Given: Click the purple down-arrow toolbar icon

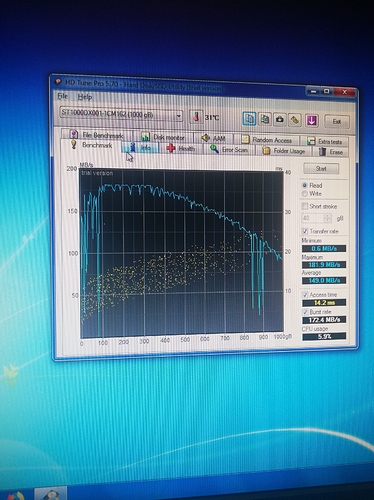Looking at the screenshot, I should point(311,120).
